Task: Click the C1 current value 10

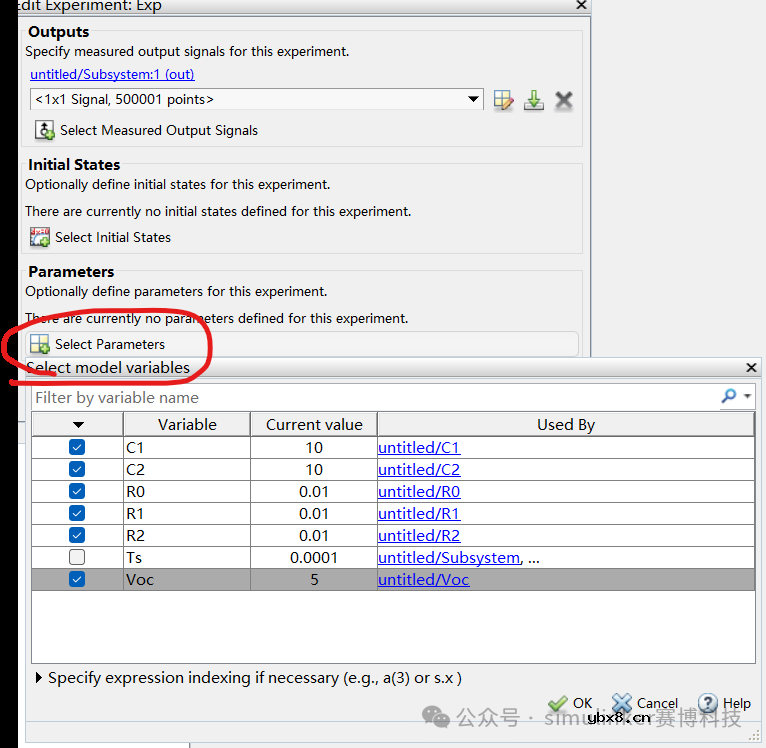Action: pyautogui.click(x=314, y=448)
